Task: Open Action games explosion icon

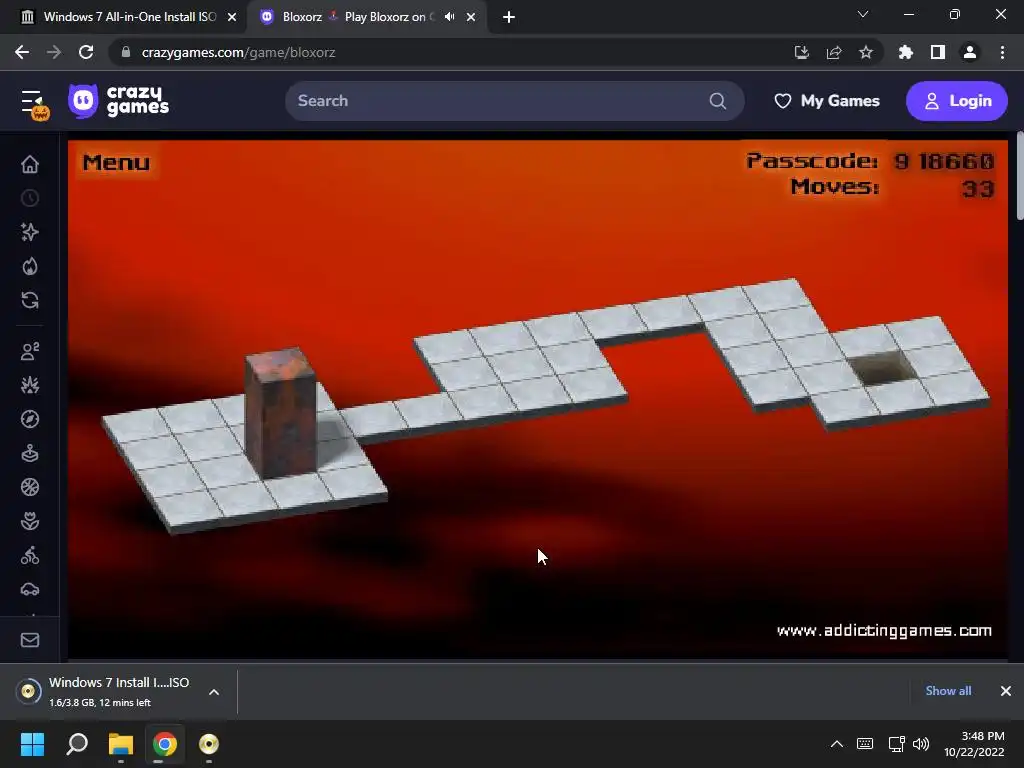Action: point(30,385)
